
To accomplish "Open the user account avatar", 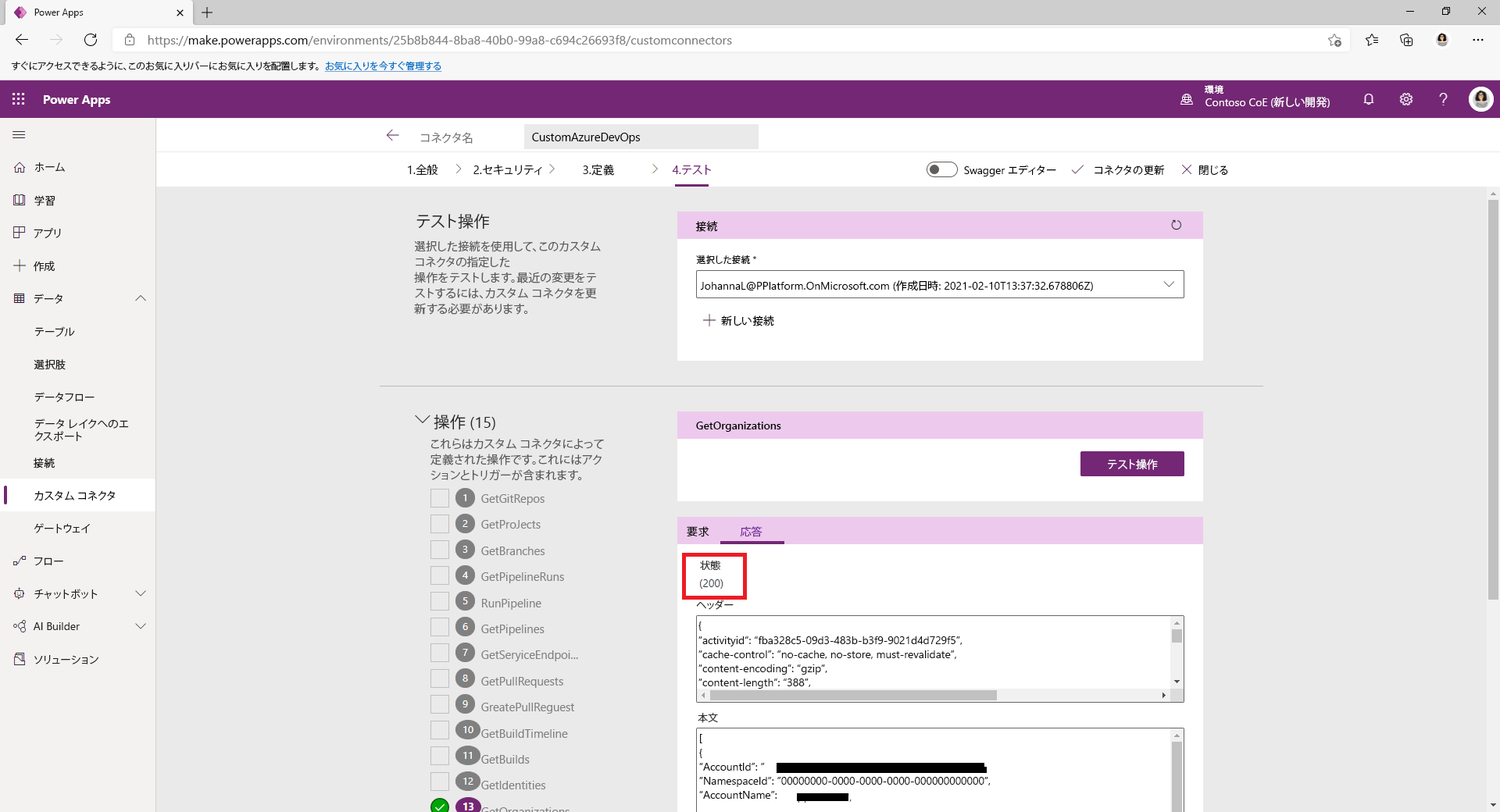I will pyautogui.click(x=1480, y=99).
